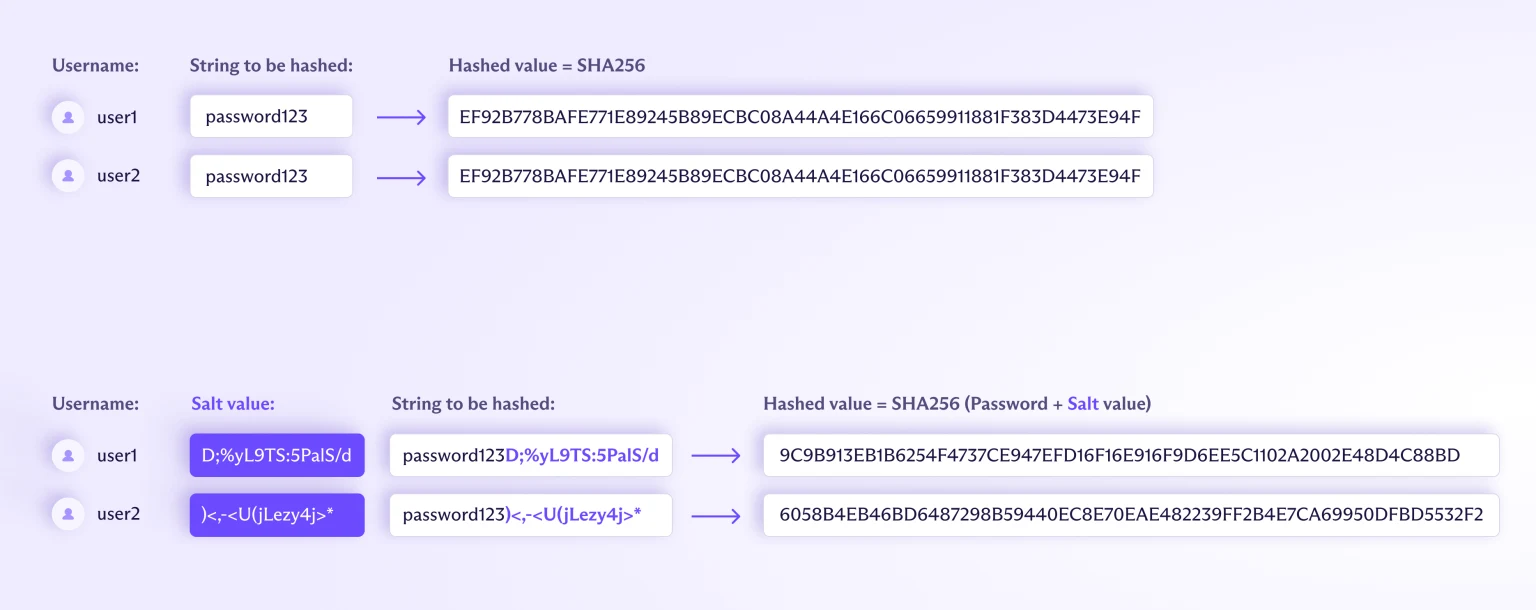Click user2's avatar icon in the unsalted example
This screenshot has height=610, width=1536.
(x=68, y=176)
